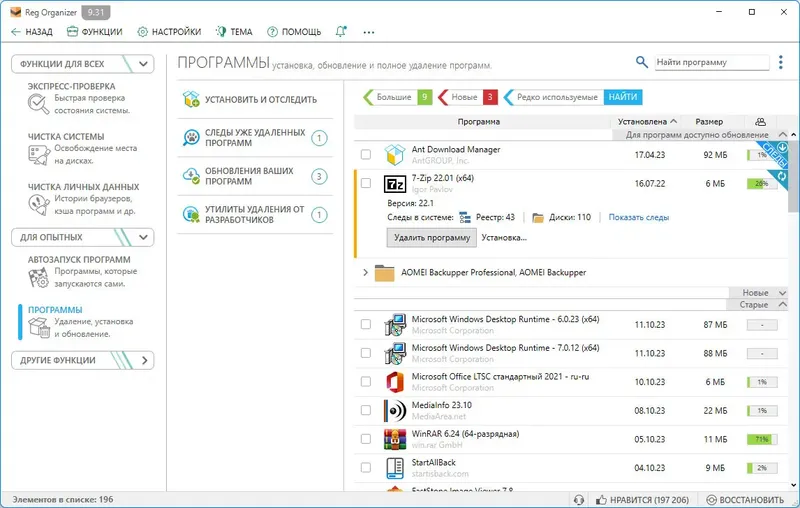Click the НРАВИТСЯ like button
This screenshot has height=508, width=800.
click(x=642, y=500)
